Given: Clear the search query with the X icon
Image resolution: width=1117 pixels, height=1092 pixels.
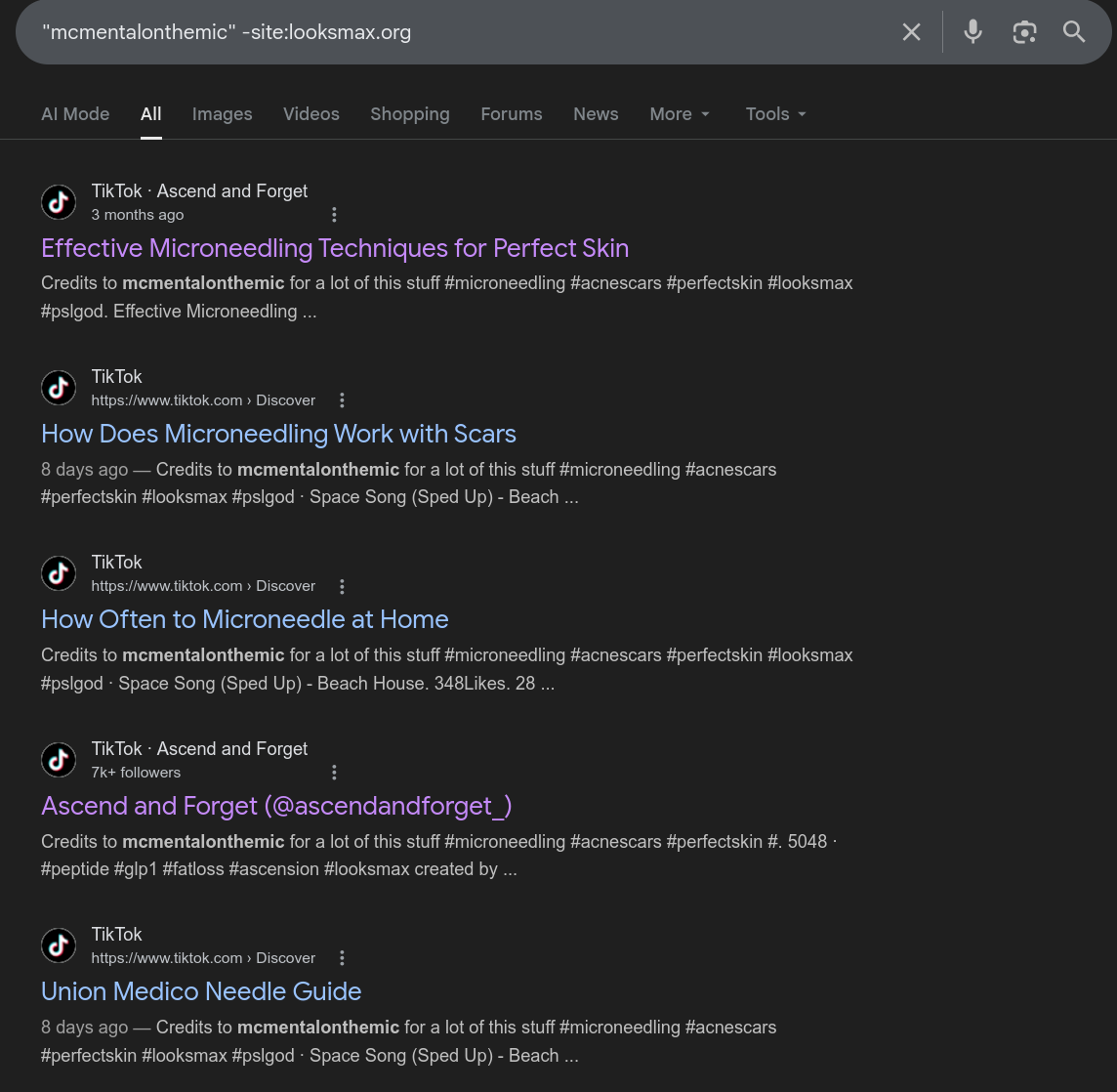Looking at the screenshot, I should 911,32.
